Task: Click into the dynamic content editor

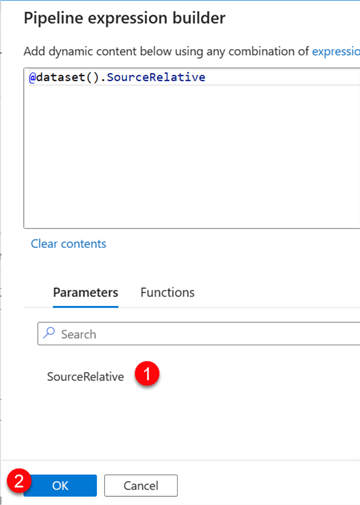Action: pyautogui.click(x=192, y=148)
